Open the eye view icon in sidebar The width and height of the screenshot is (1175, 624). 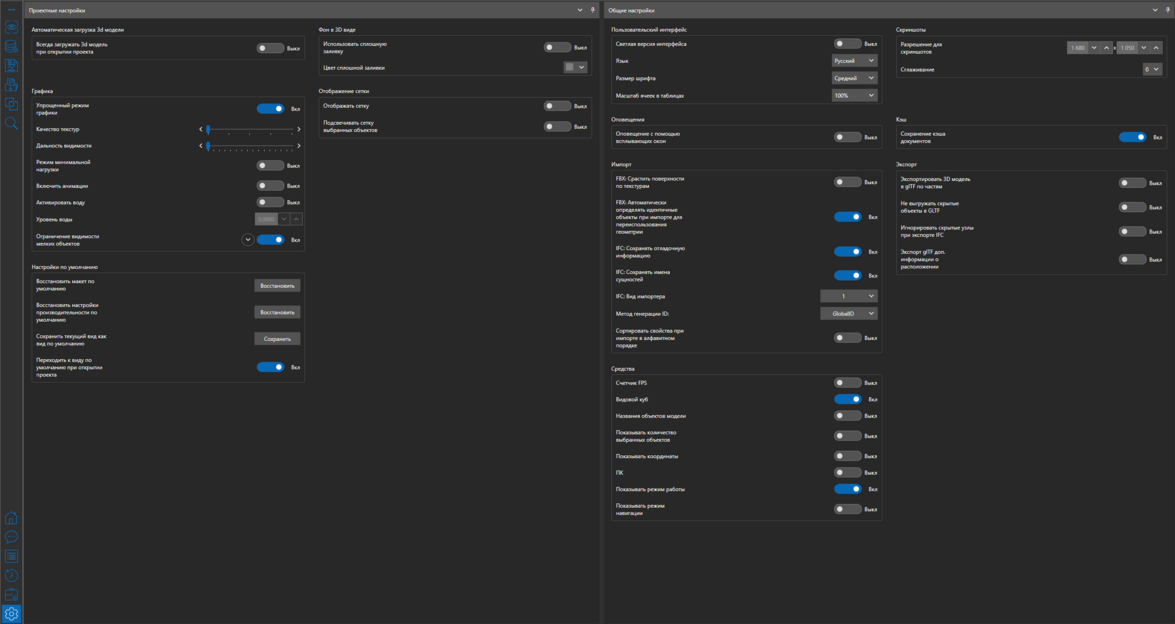11,28
